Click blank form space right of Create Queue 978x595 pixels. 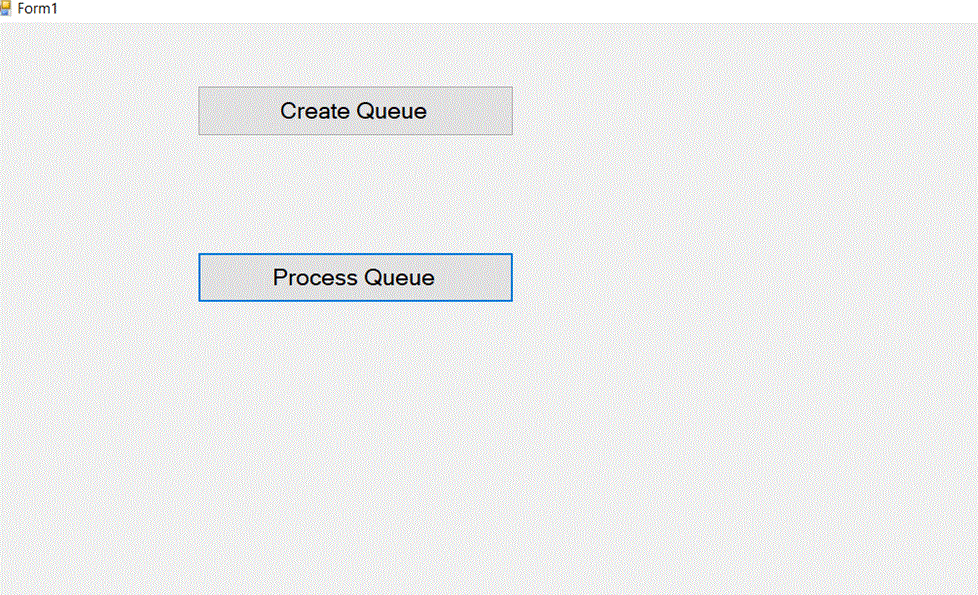tap(720, 111)
